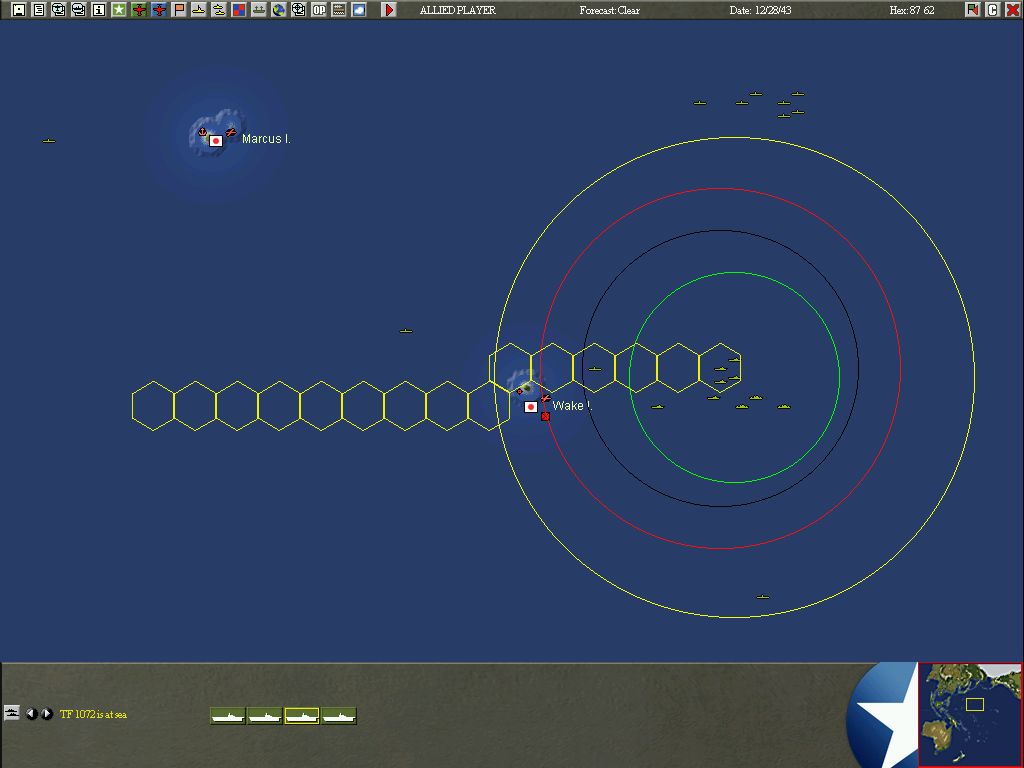Click the red X exit icon

1013,10
